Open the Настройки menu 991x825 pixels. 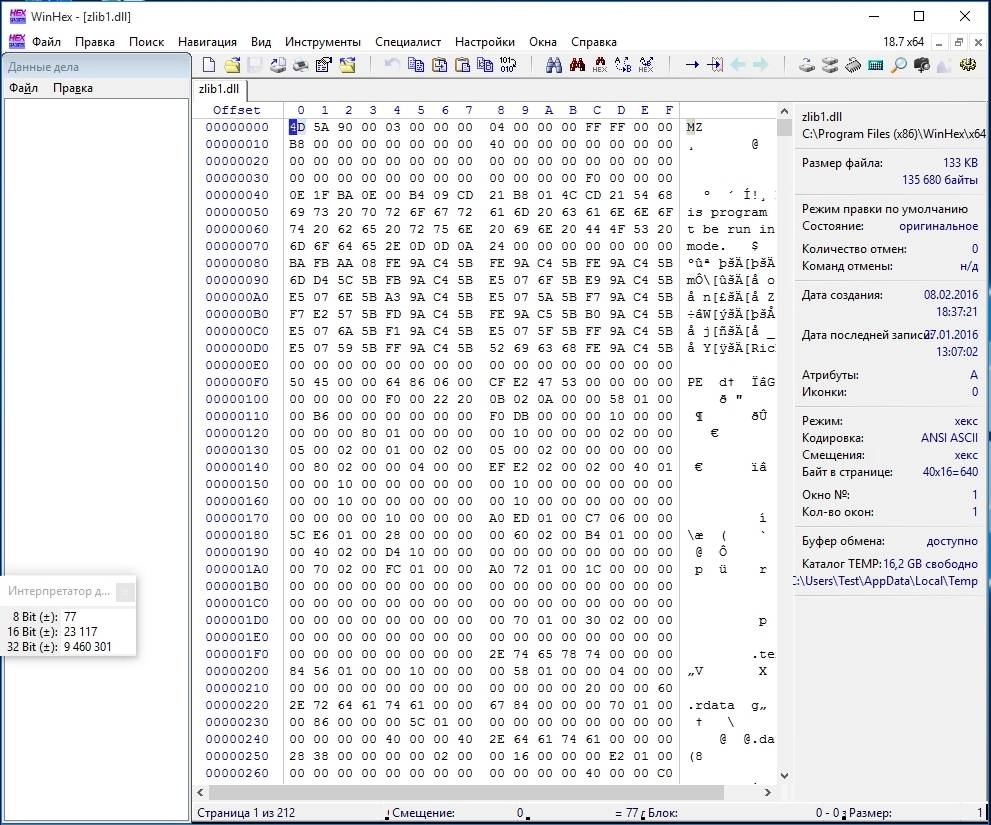(x=485, y=42)
